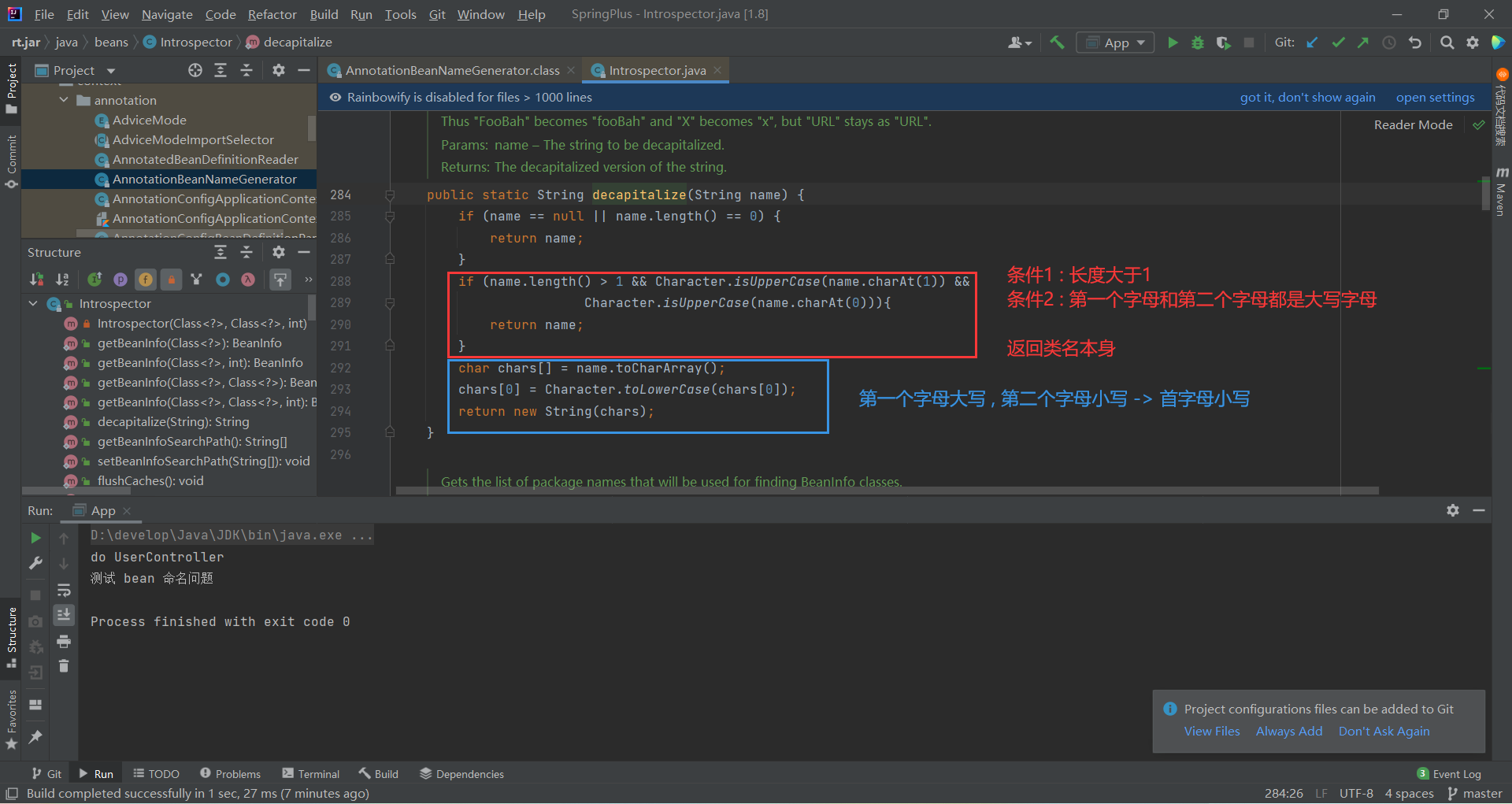Open IDE settings gear in main toolbar
Viewport: 1512px width, 804px height.
[x=1473, y=43]
